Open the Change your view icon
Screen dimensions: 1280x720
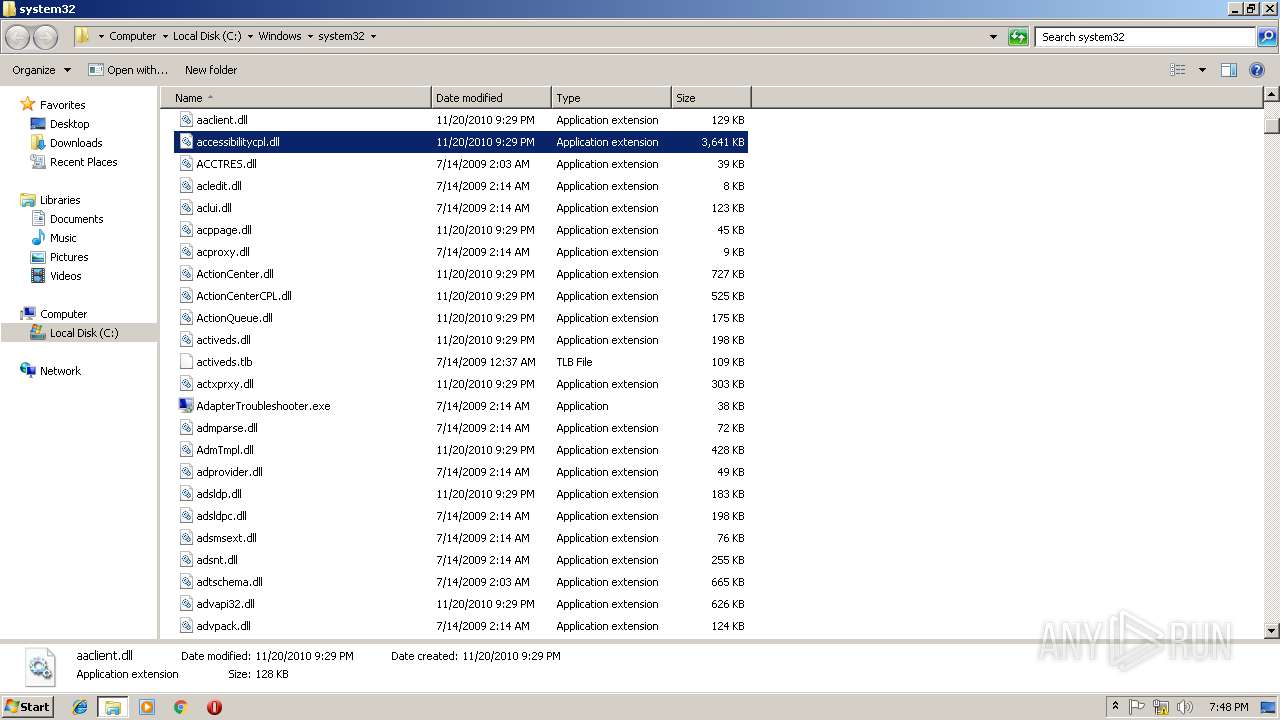[x=1178, y=70]
